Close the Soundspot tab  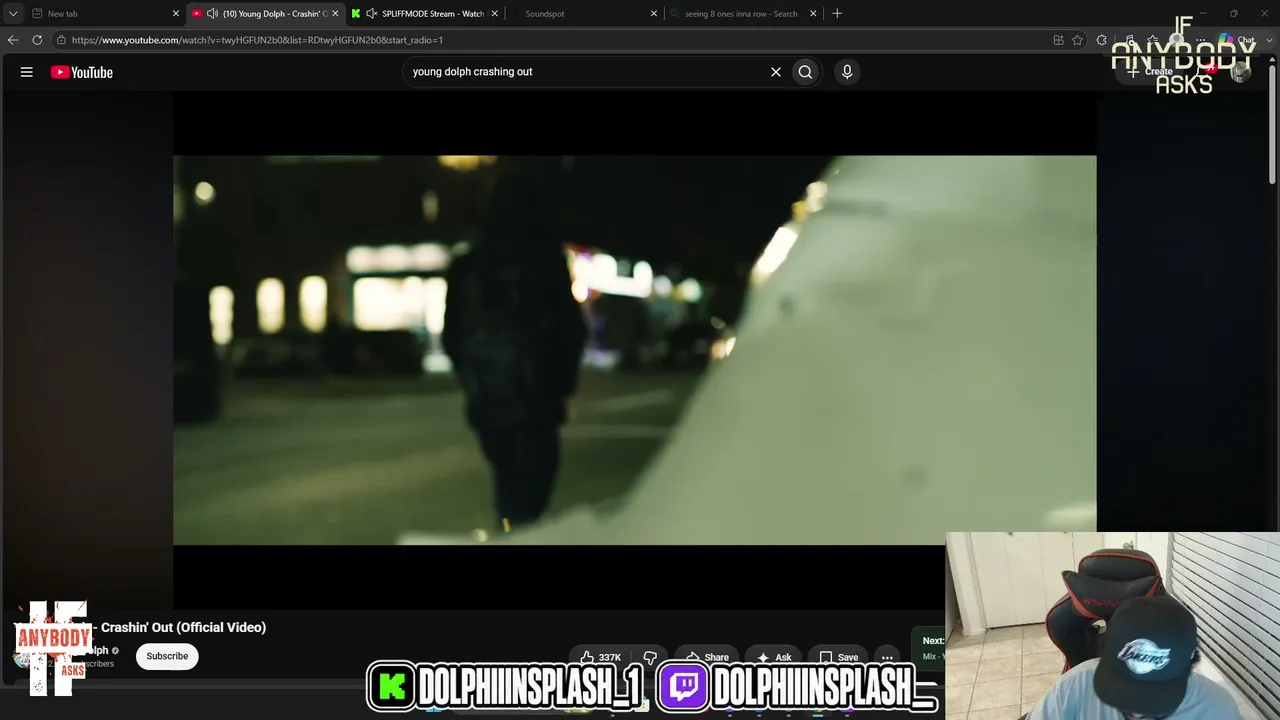click(654, 14)
